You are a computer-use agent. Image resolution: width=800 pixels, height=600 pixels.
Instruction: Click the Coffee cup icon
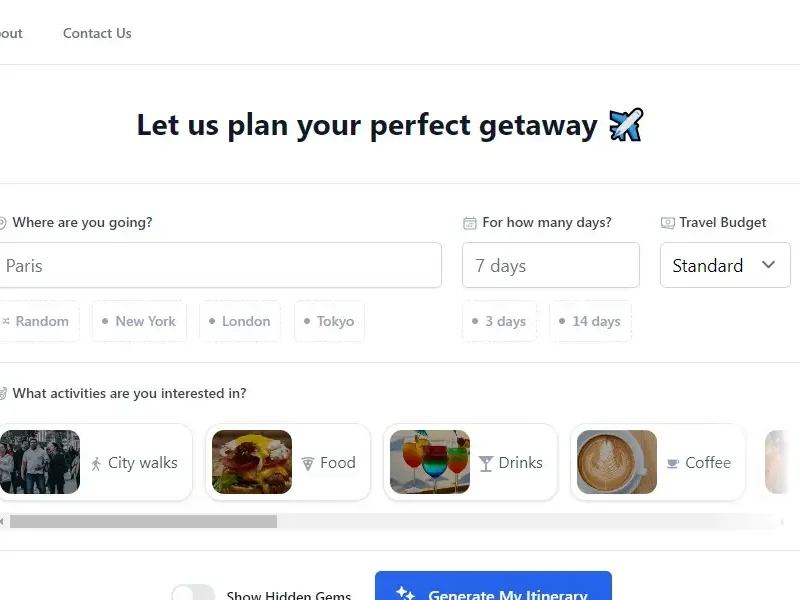(x=673, y=464)
